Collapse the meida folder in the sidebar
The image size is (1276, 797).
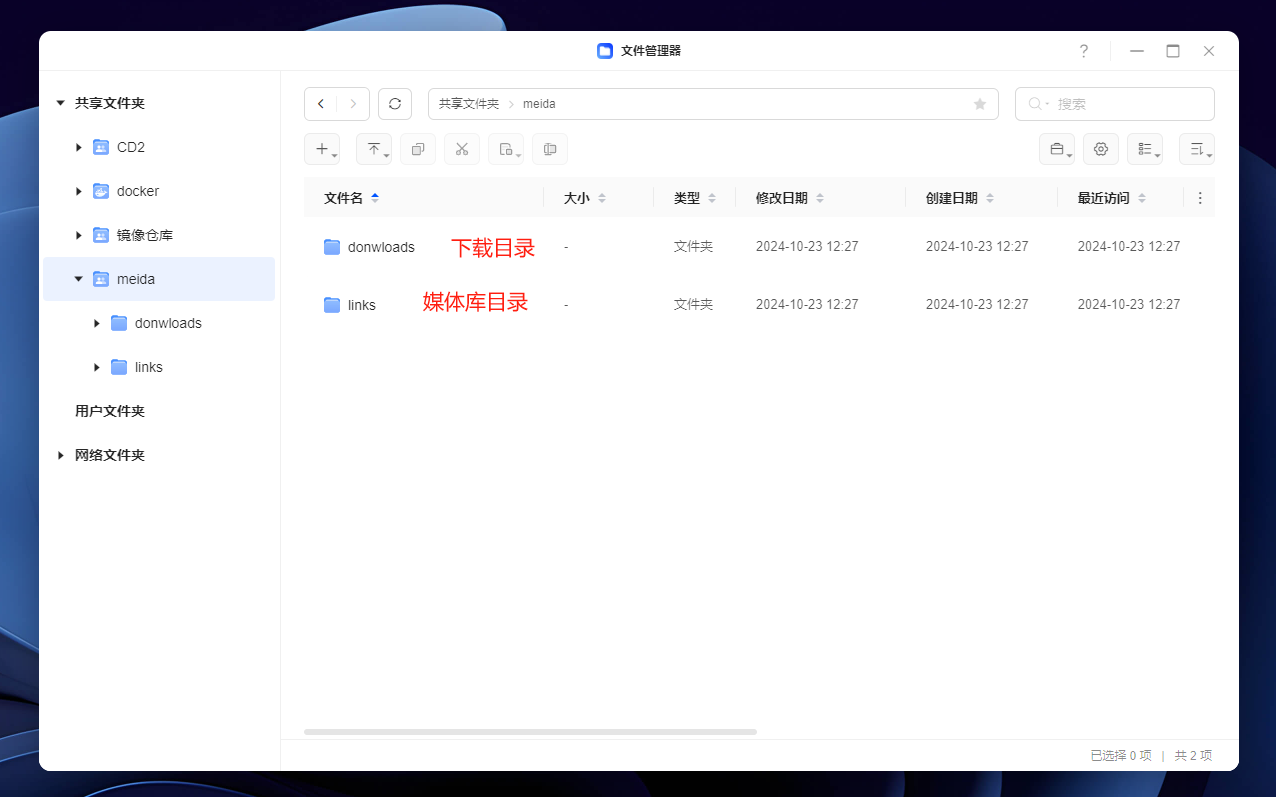pos(79,279)
